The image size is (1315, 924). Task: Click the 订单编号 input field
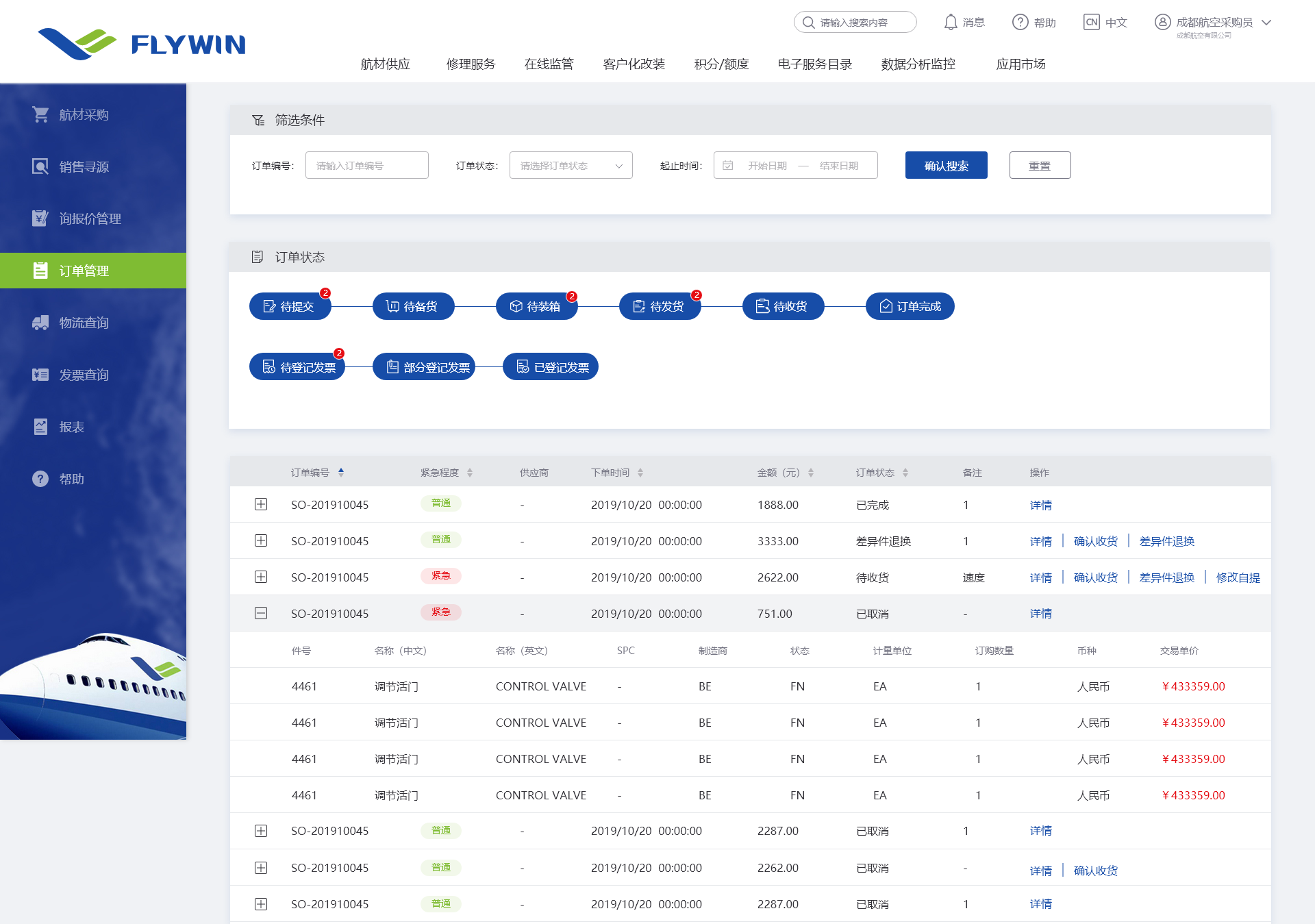[x=367, y=166]
